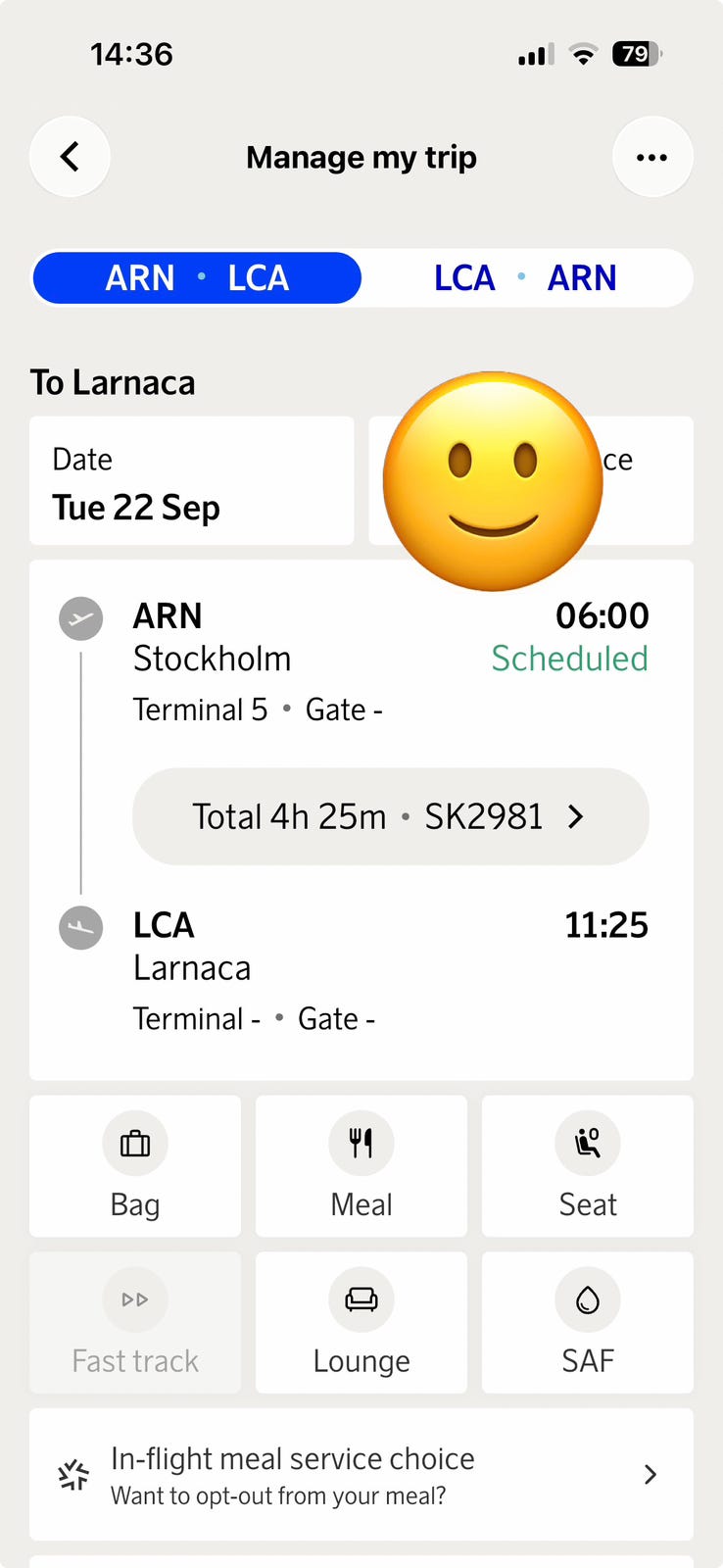The image size is (723, 1568).
Task: Choose the Meal add-on tile
Action: (361, 1166)
